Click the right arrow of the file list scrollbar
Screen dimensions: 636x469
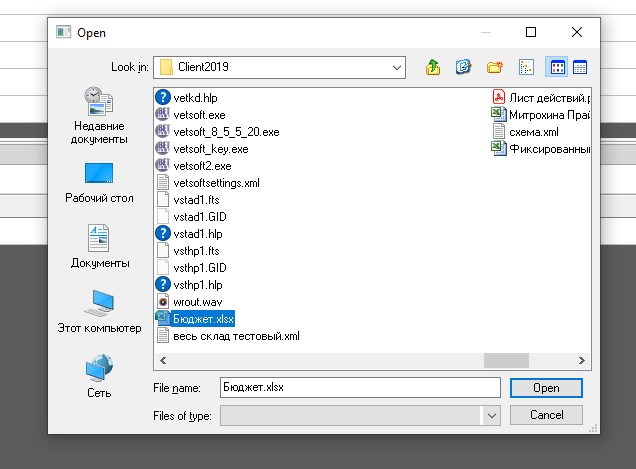pos(583,360)
